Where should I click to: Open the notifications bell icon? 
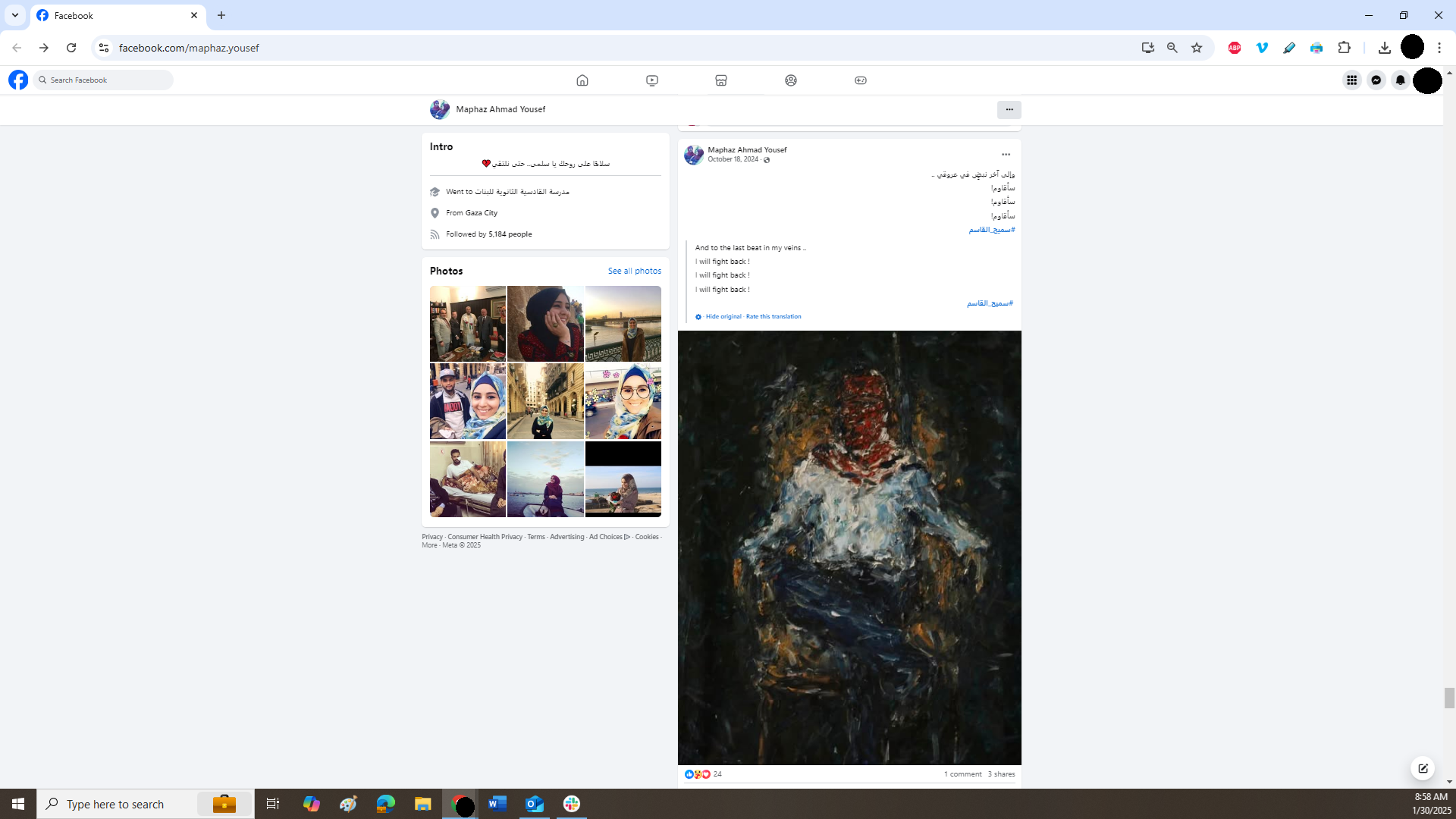(x=1401, y=80)
